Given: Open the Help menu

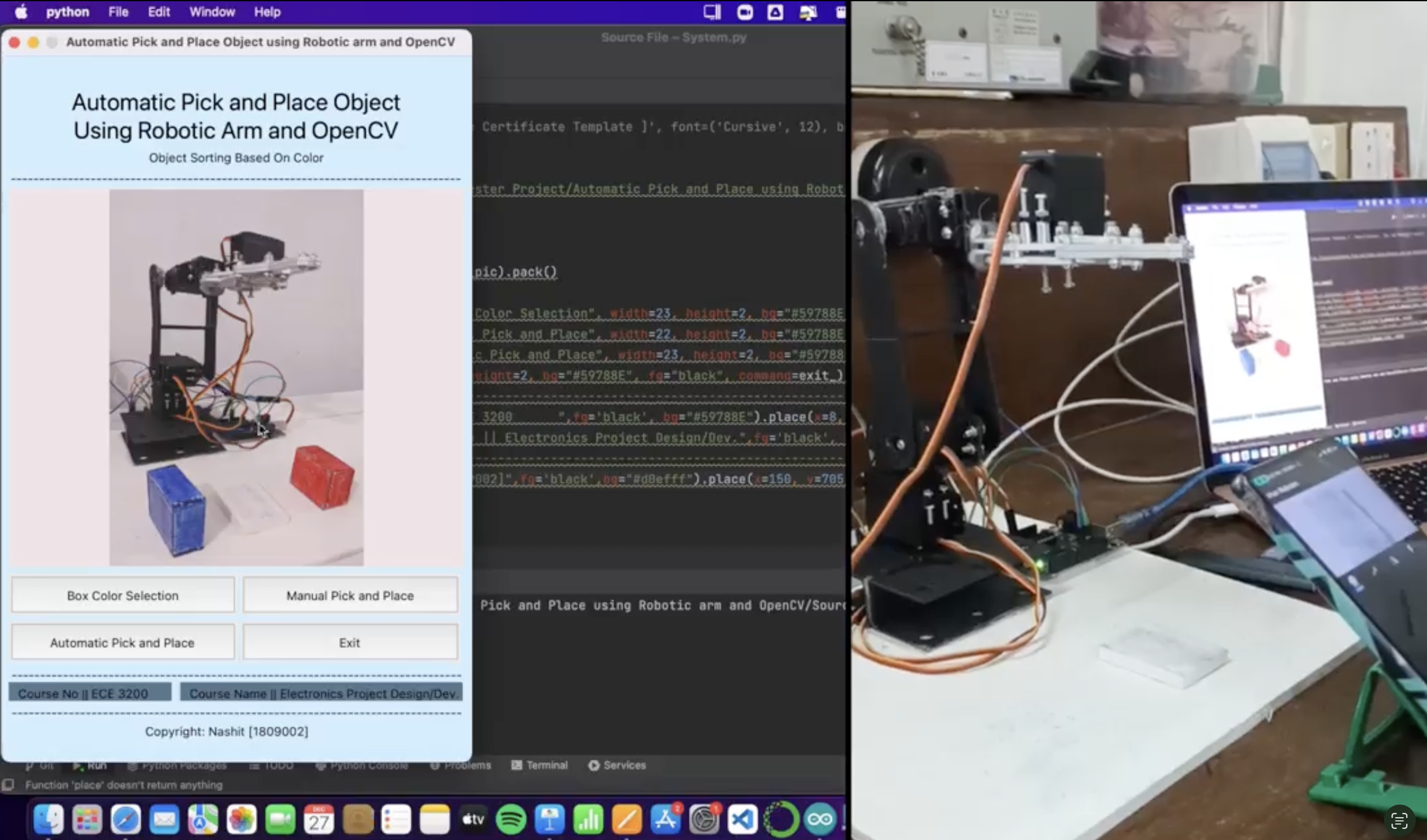Looking at the screenshot, I should pos(267,12).
